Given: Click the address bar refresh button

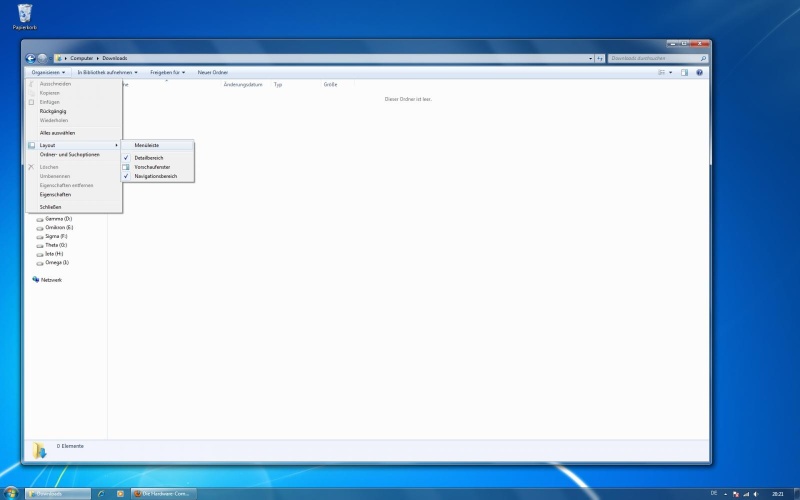Looking at the screenshot, I should [x=599, y=59].
